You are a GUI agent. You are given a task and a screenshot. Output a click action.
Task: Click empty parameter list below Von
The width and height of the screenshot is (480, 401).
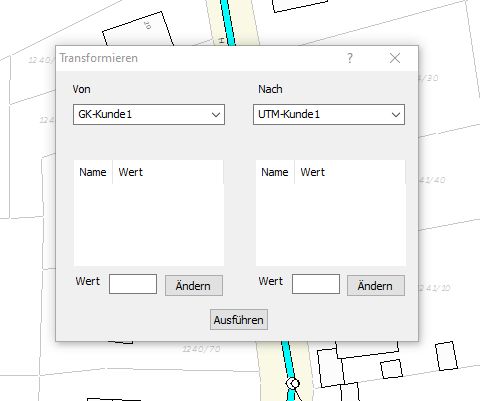point(149,224)
